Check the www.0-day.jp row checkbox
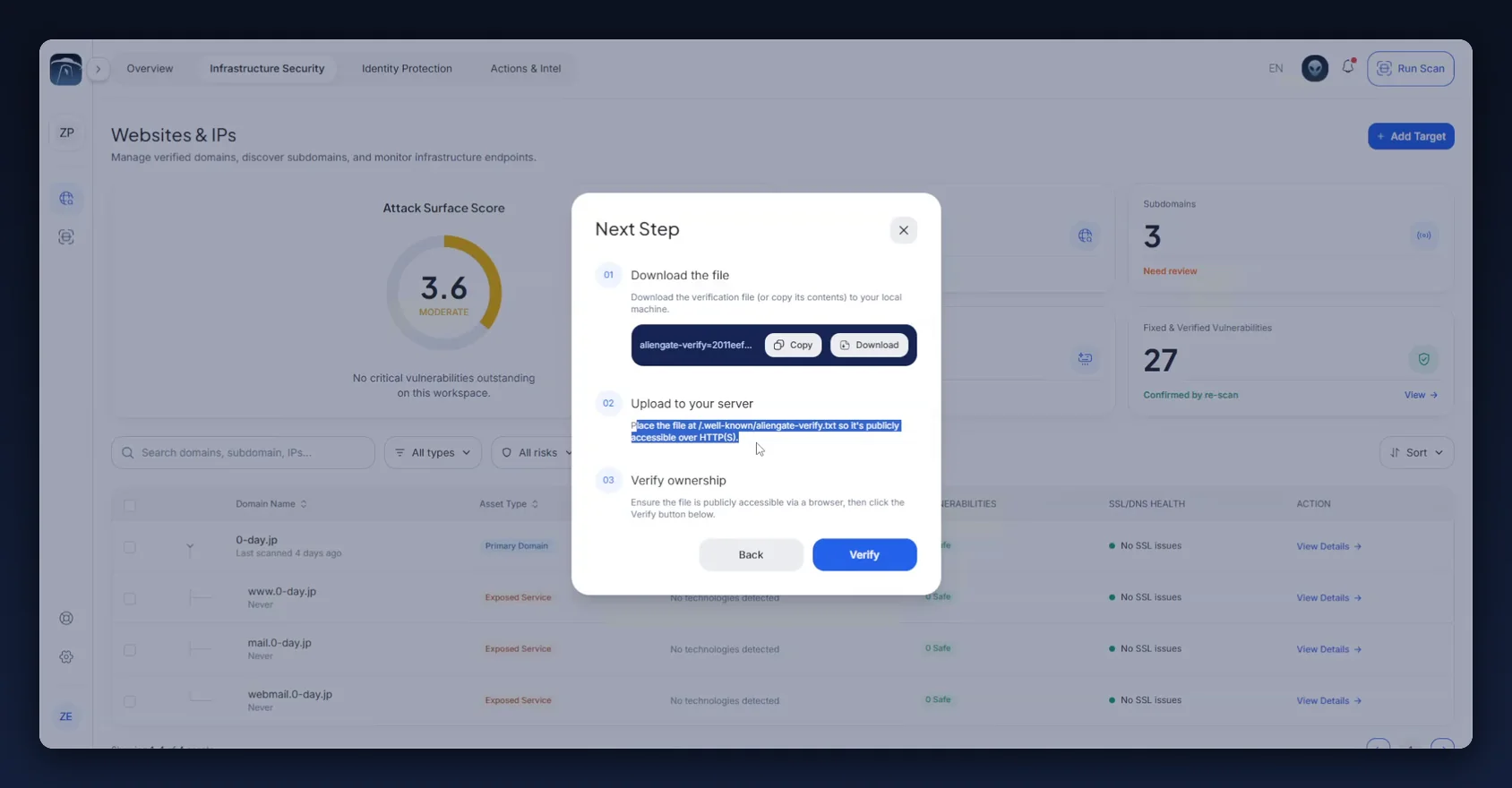Viewport: 1512px width, 788px height. [130, 598]
